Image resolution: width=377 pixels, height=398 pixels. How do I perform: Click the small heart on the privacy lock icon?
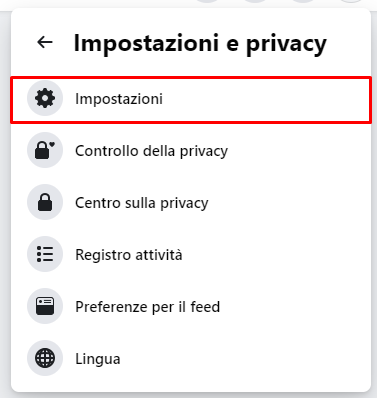[52, 145]
